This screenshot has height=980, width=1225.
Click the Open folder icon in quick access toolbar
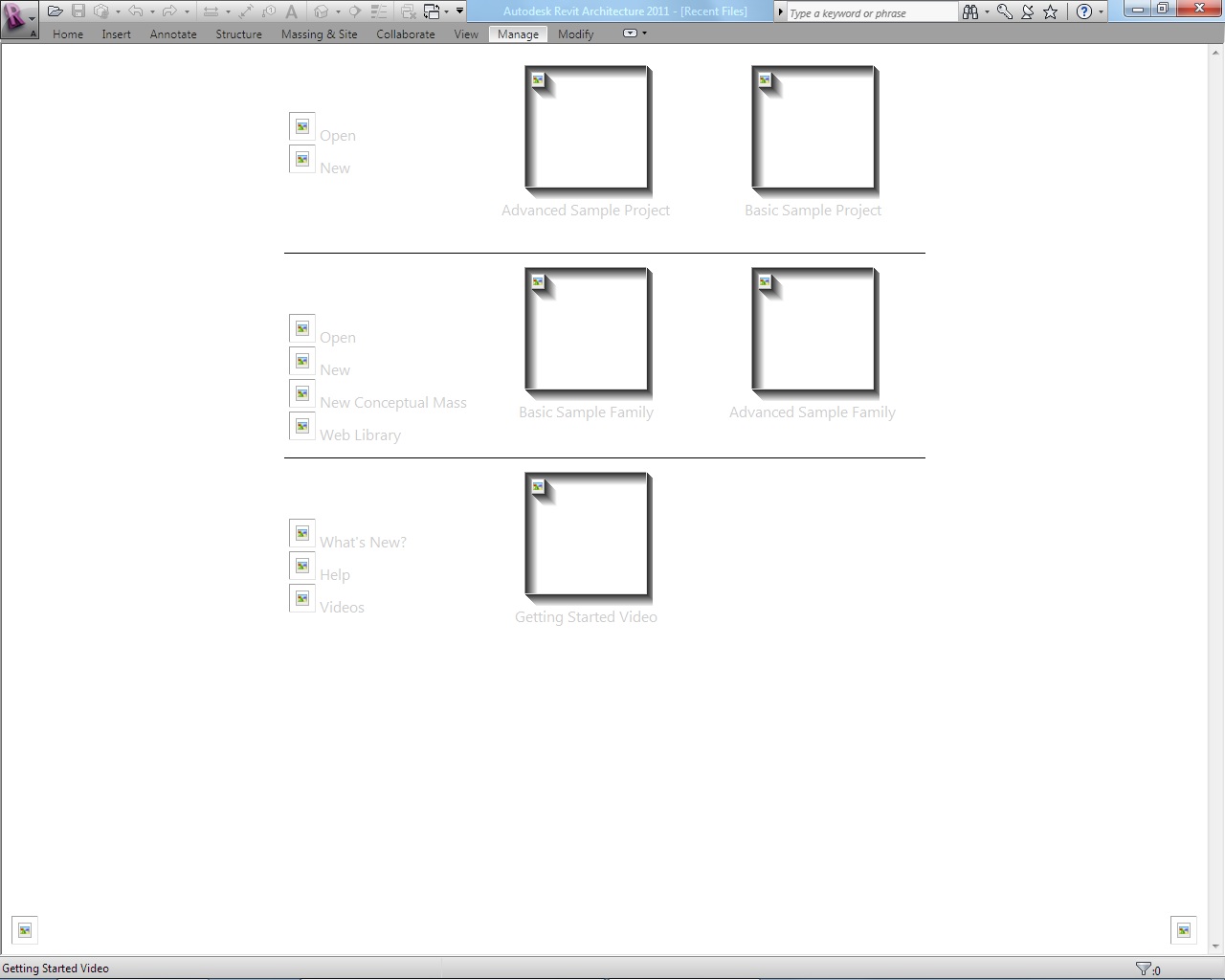[56, 11]
